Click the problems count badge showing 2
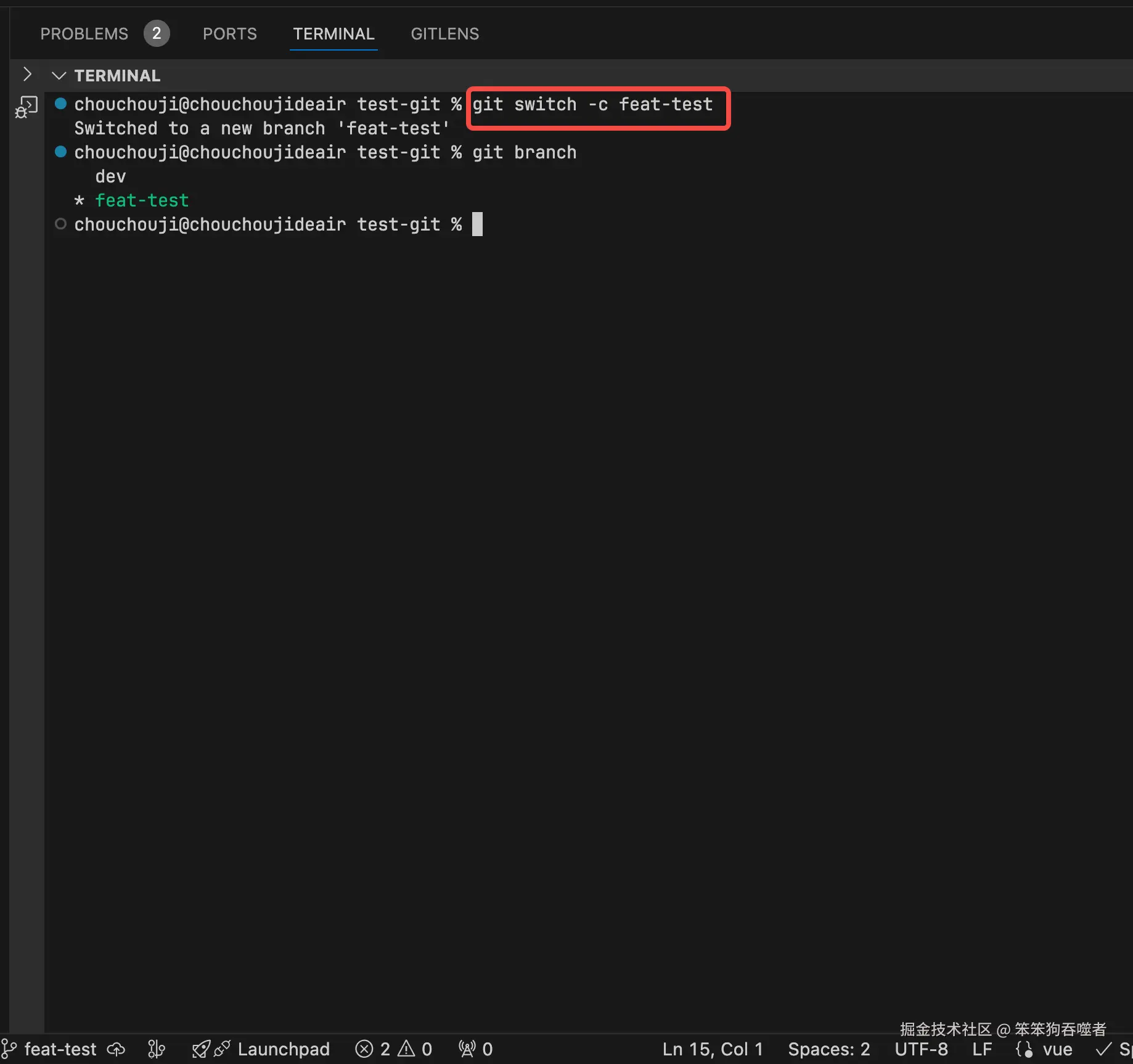The height and width of the screenshot is (1064, 1133). click(x=157, y=33)
